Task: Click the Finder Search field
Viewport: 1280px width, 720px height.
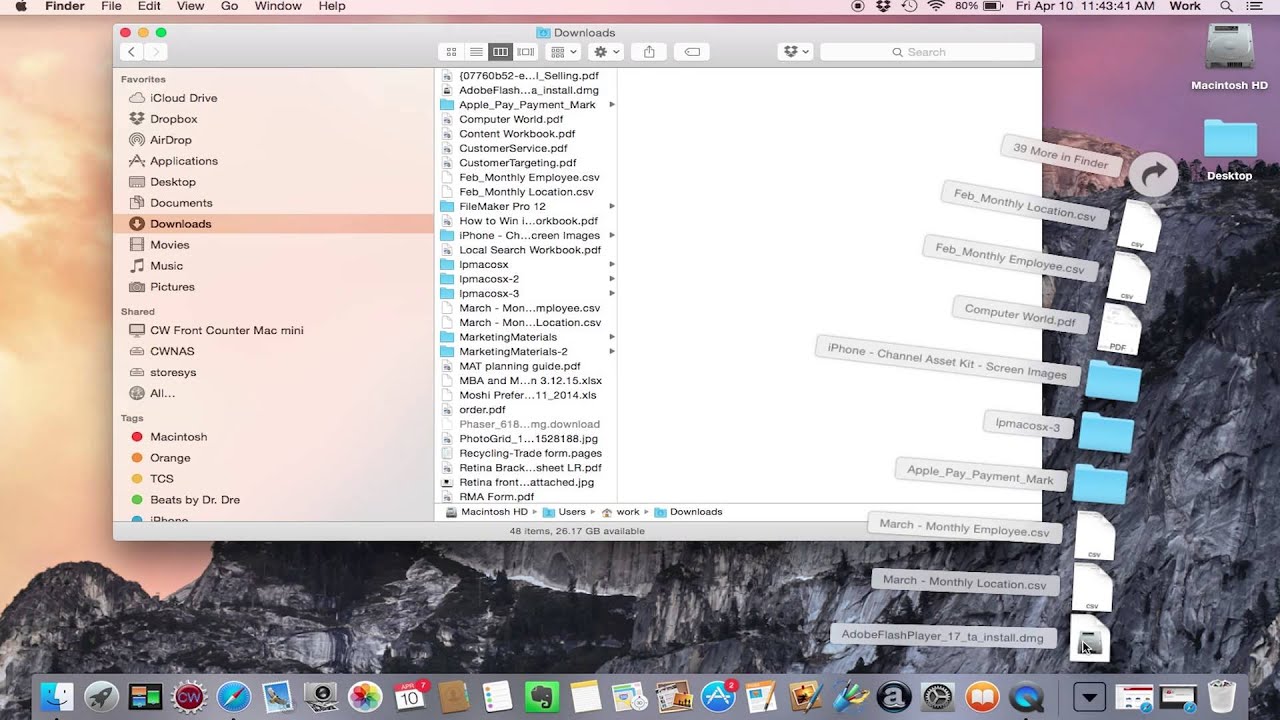Action: (x=928, y=52)
